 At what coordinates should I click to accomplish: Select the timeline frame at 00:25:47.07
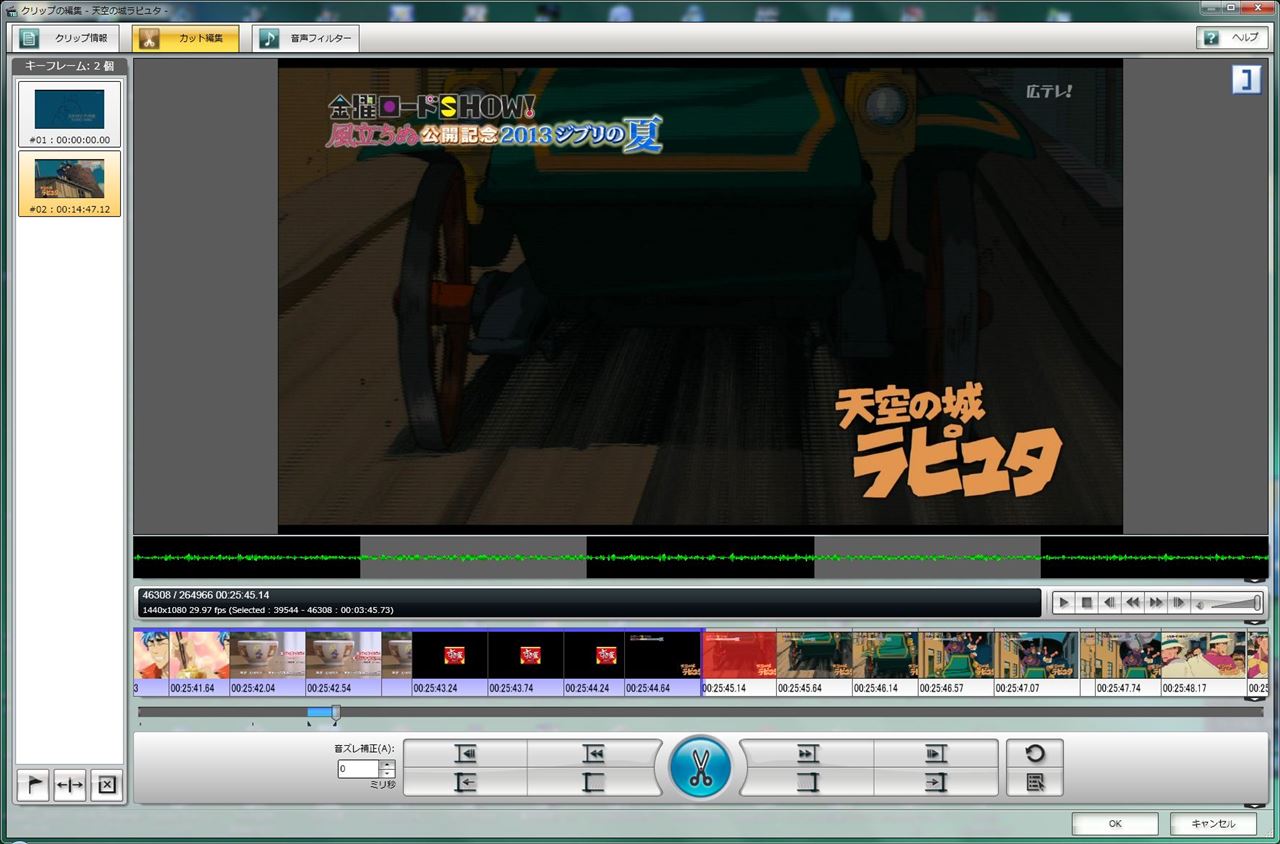coord(1037,663)
